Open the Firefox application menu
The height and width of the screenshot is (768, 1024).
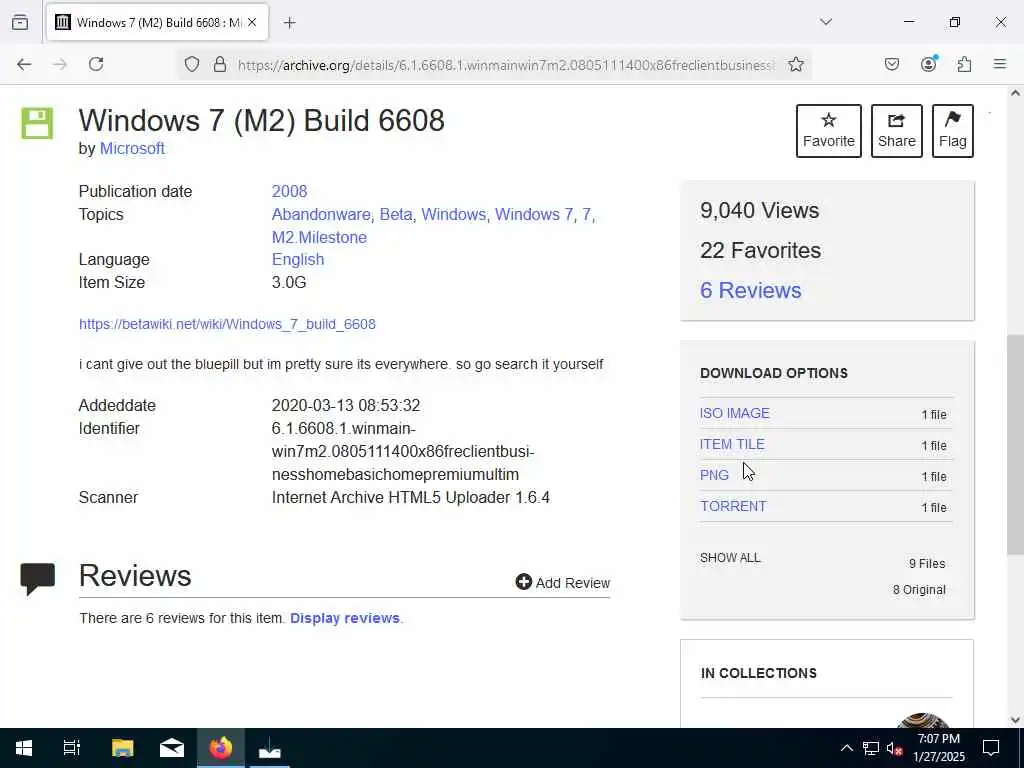(x=1000, y=64)
